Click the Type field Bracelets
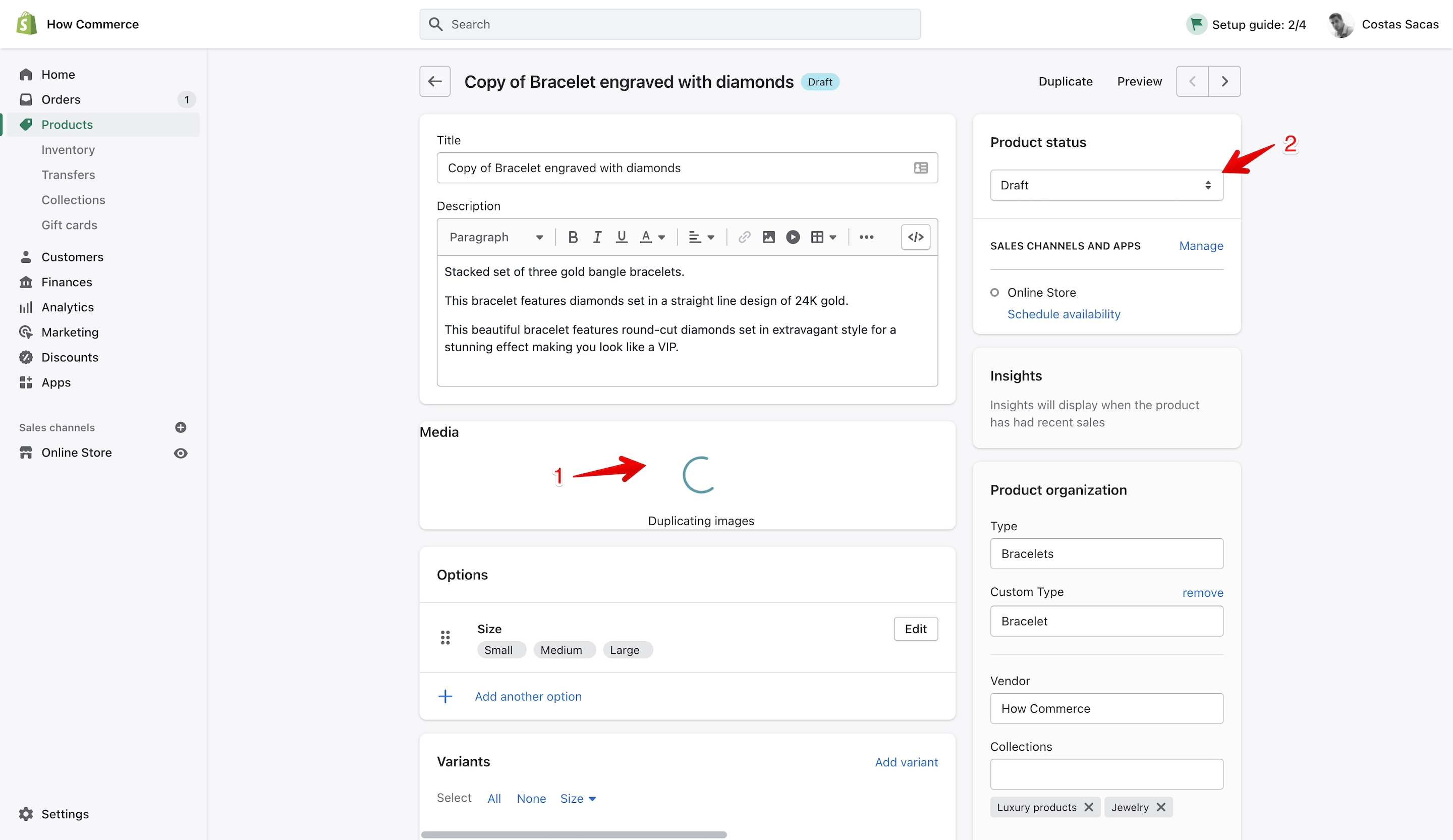The width and height of the screenshot is (1453, 840). pyautogui.click(x=1106, y=553)
